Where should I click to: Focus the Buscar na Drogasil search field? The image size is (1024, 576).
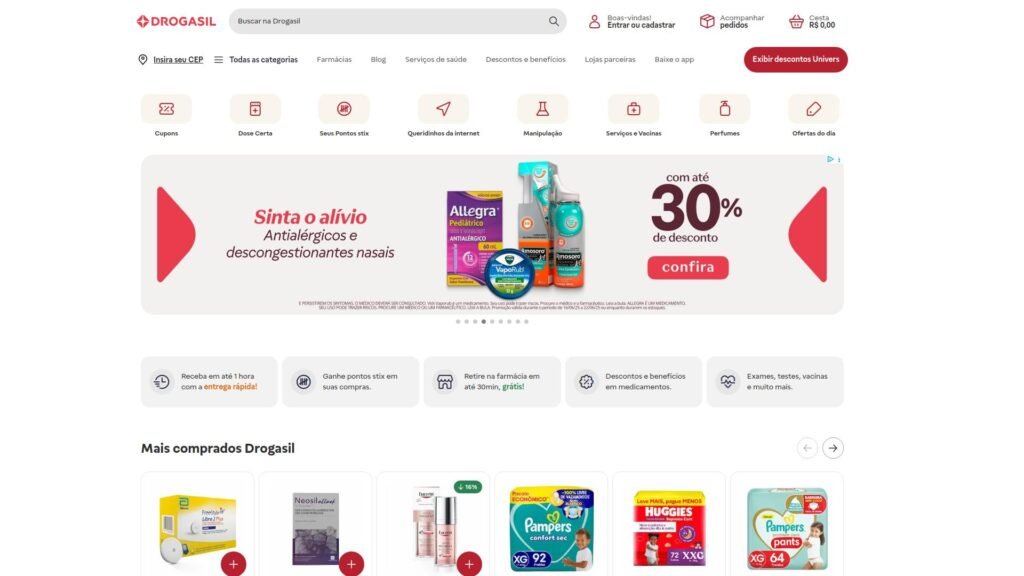[389, 21]
